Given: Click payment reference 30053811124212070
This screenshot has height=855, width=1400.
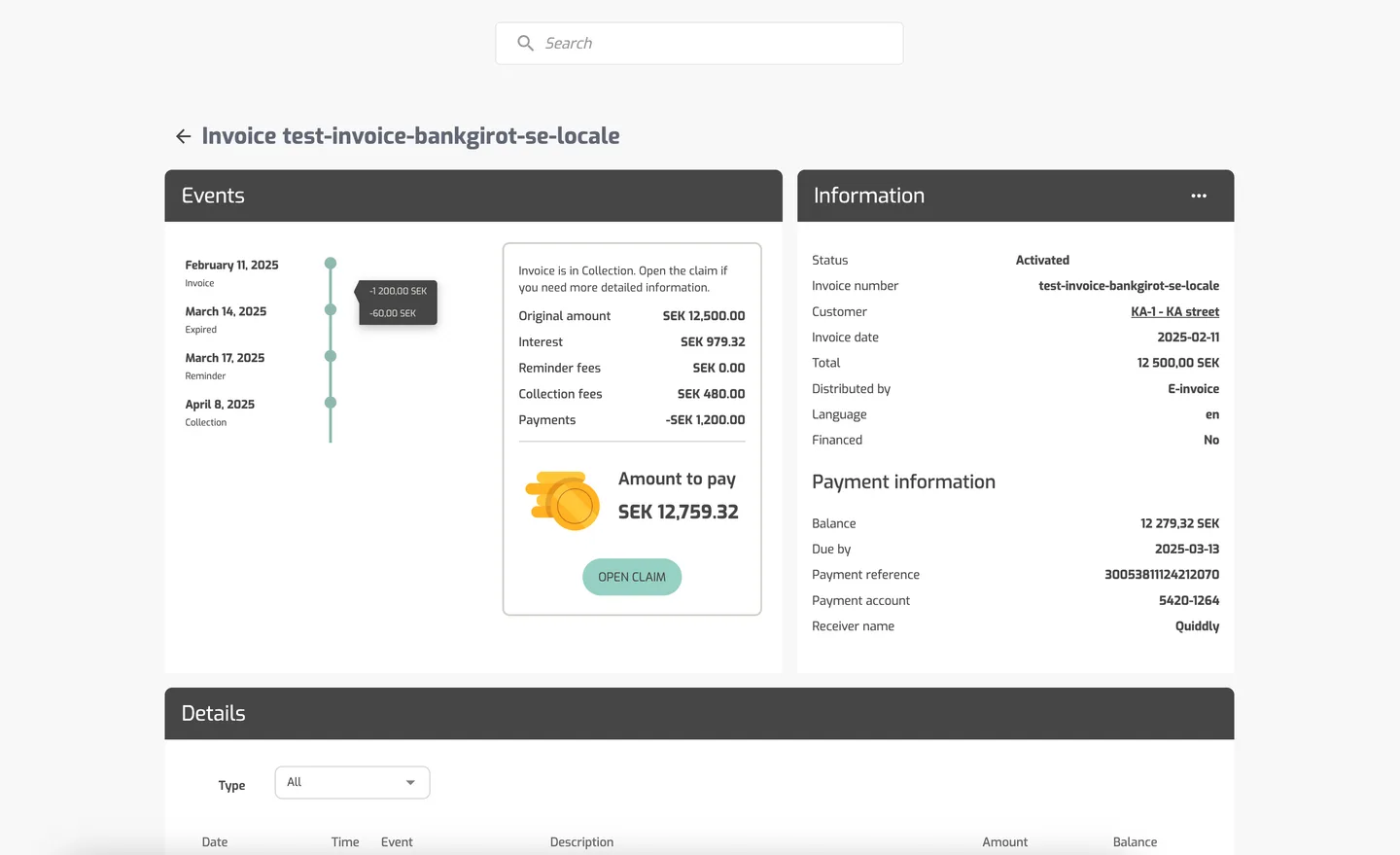Looking at the screenshot, I should pyautogui.click(x=1162, y=575).
